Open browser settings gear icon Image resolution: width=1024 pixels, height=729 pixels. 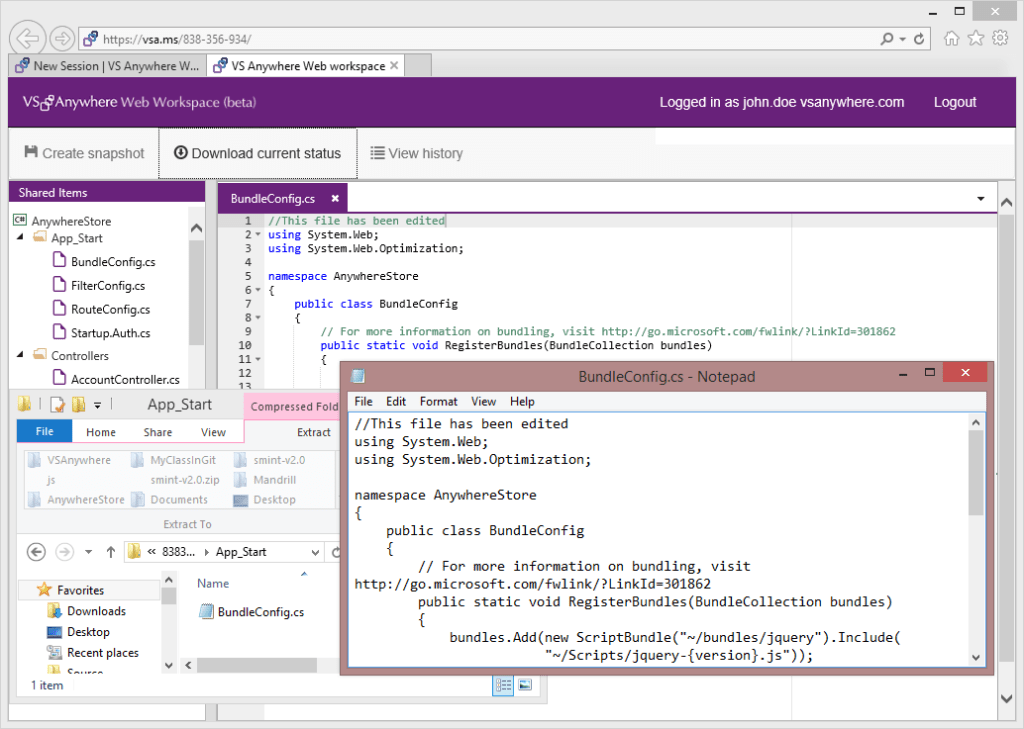point(1000,39)
